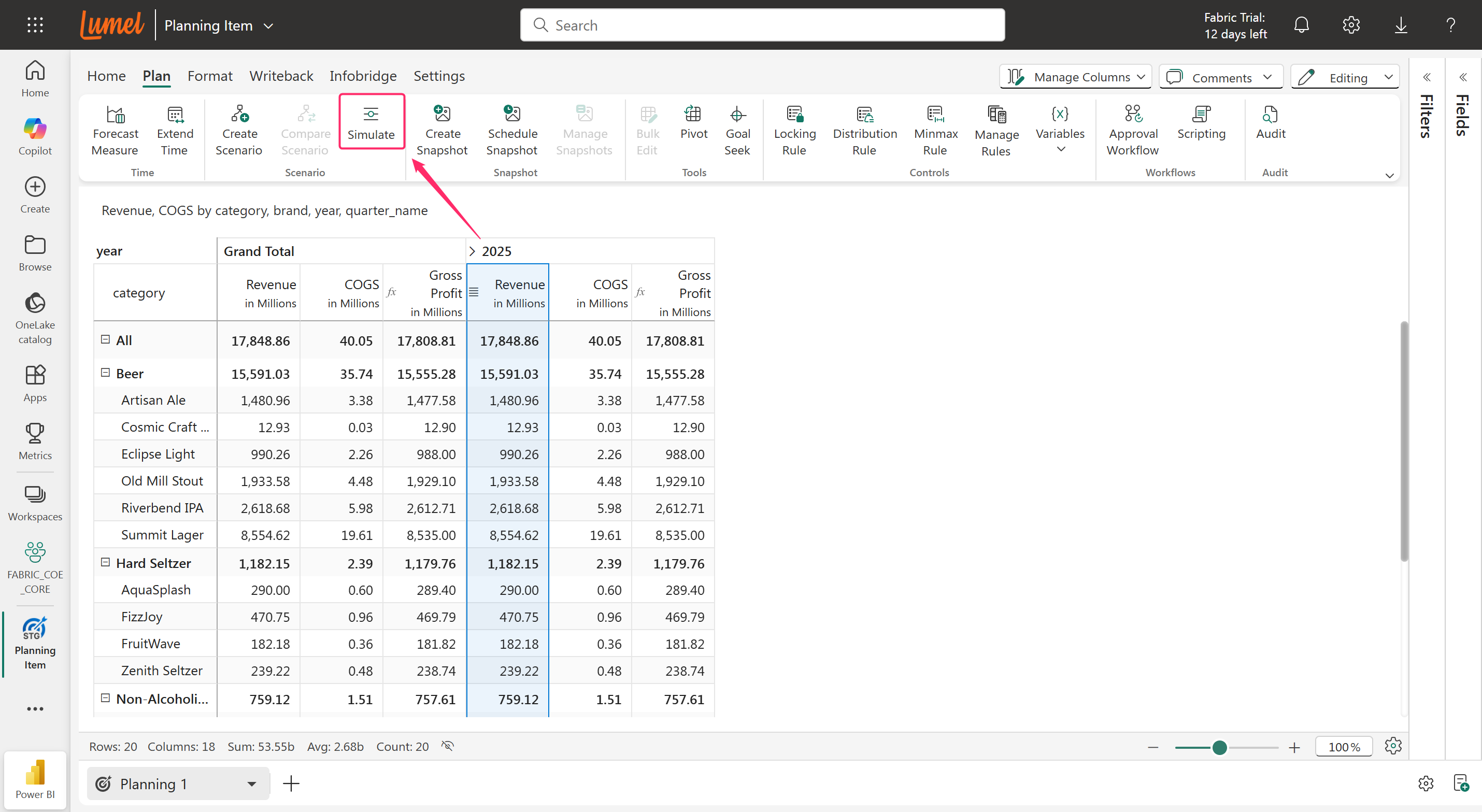Open the Format ribbon tab
Screen dimensions: 1482x812
[x=209, y=76]
